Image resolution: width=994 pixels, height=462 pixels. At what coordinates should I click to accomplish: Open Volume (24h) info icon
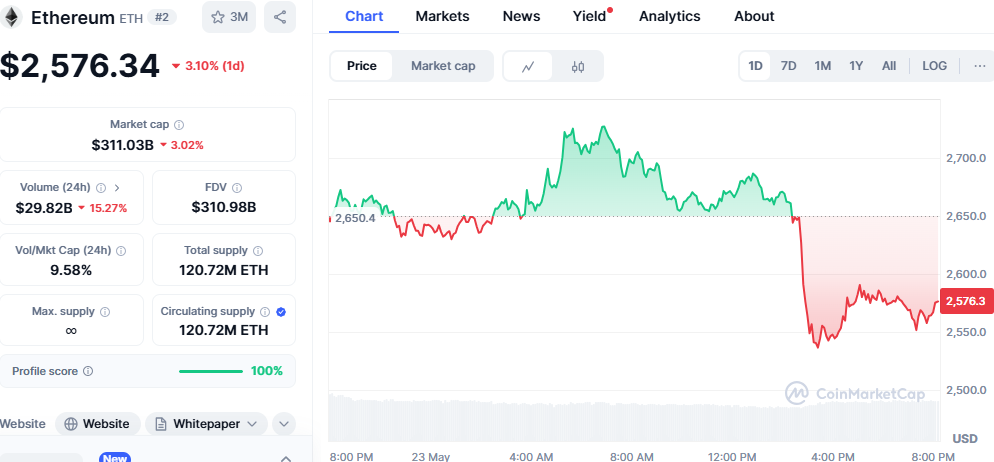coord(101,188)
